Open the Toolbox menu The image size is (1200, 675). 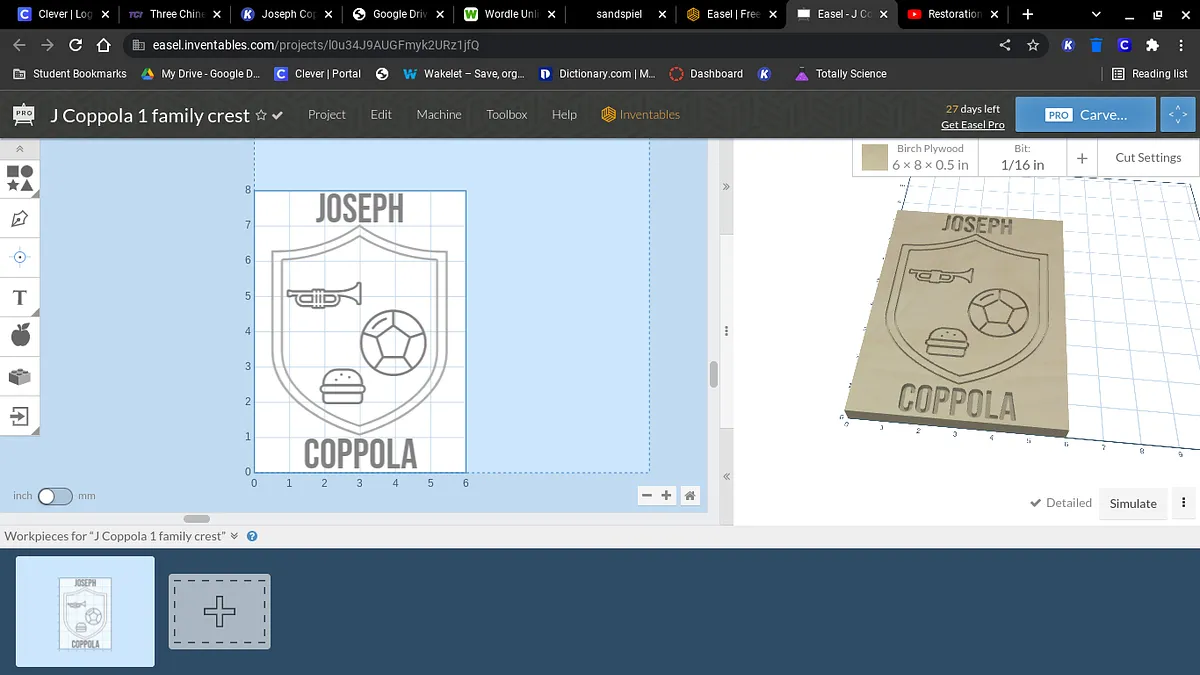pos(506,115)
